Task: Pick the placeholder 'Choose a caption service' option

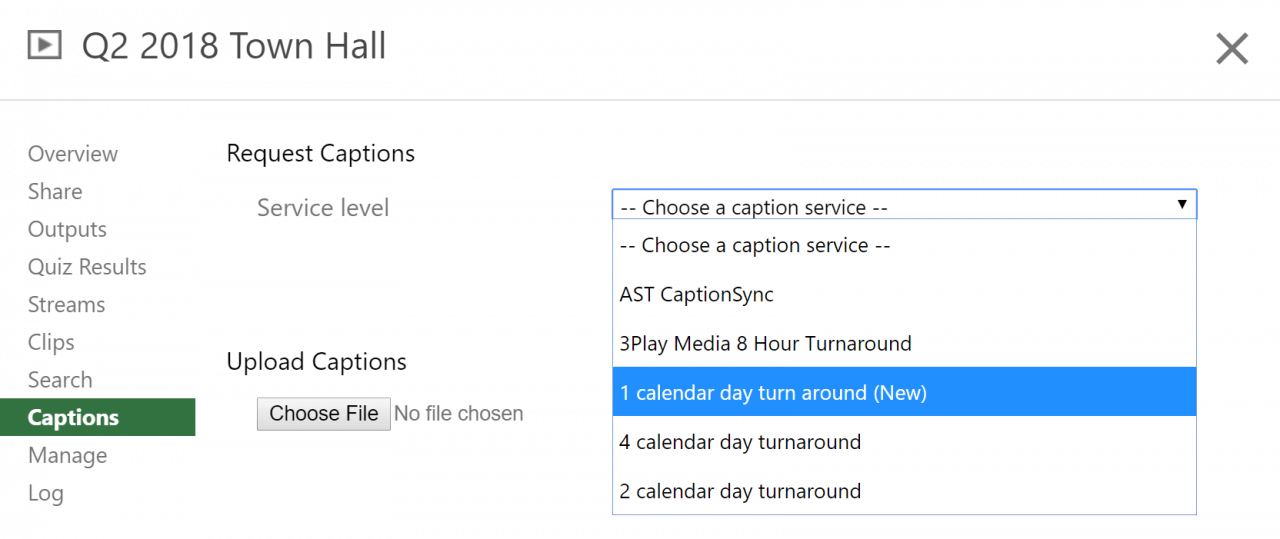Action: (755, 245)
